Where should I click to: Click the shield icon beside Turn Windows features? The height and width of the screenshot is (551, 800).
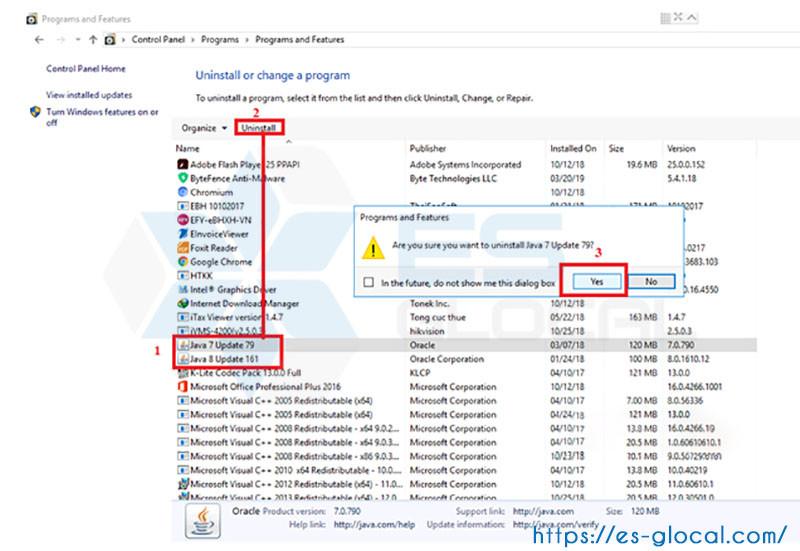pyautogui.click(x=35, y=112)
